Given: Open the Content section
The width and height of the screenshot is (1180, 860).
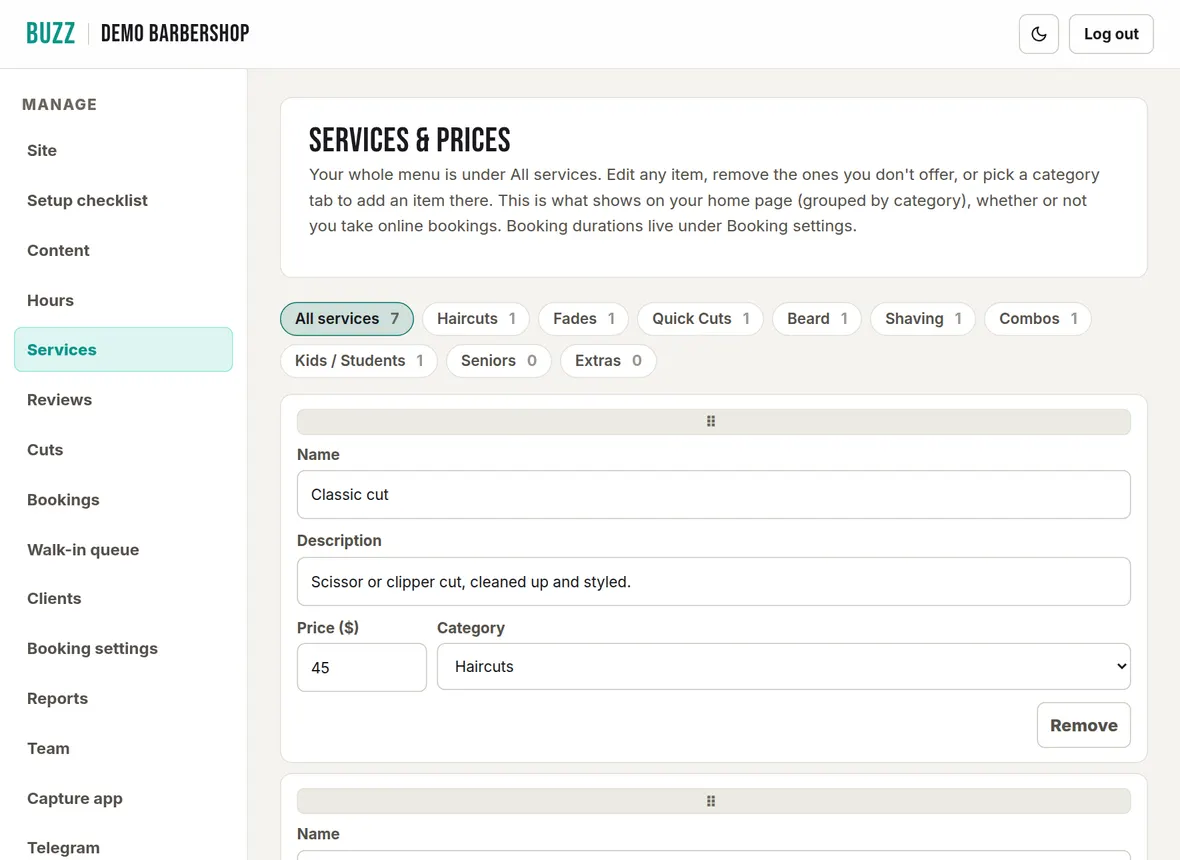Looking at the screenshot, I should pyautogui.click(x=123, y=251).
